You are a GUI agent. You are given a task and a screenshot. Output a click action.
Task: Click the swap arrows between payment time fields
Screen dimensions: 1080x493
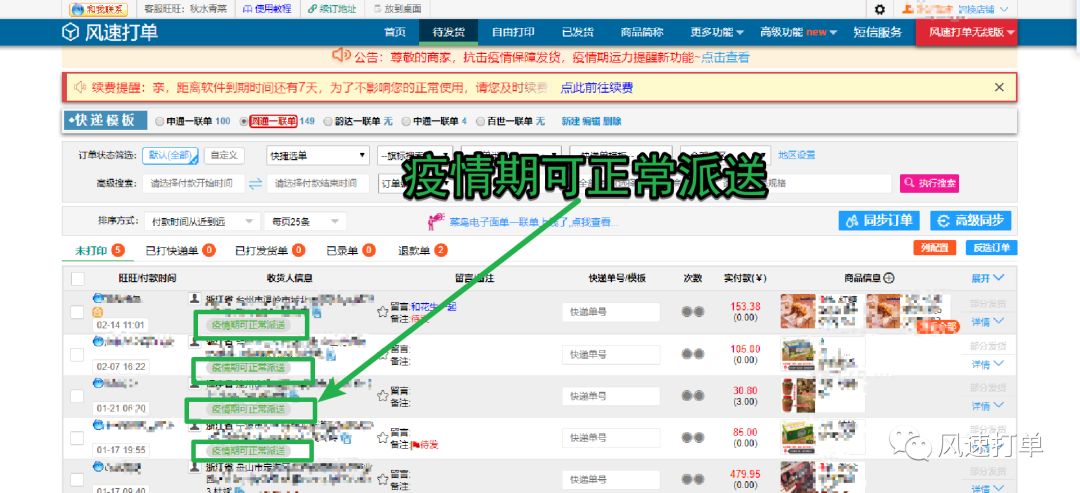256,184
